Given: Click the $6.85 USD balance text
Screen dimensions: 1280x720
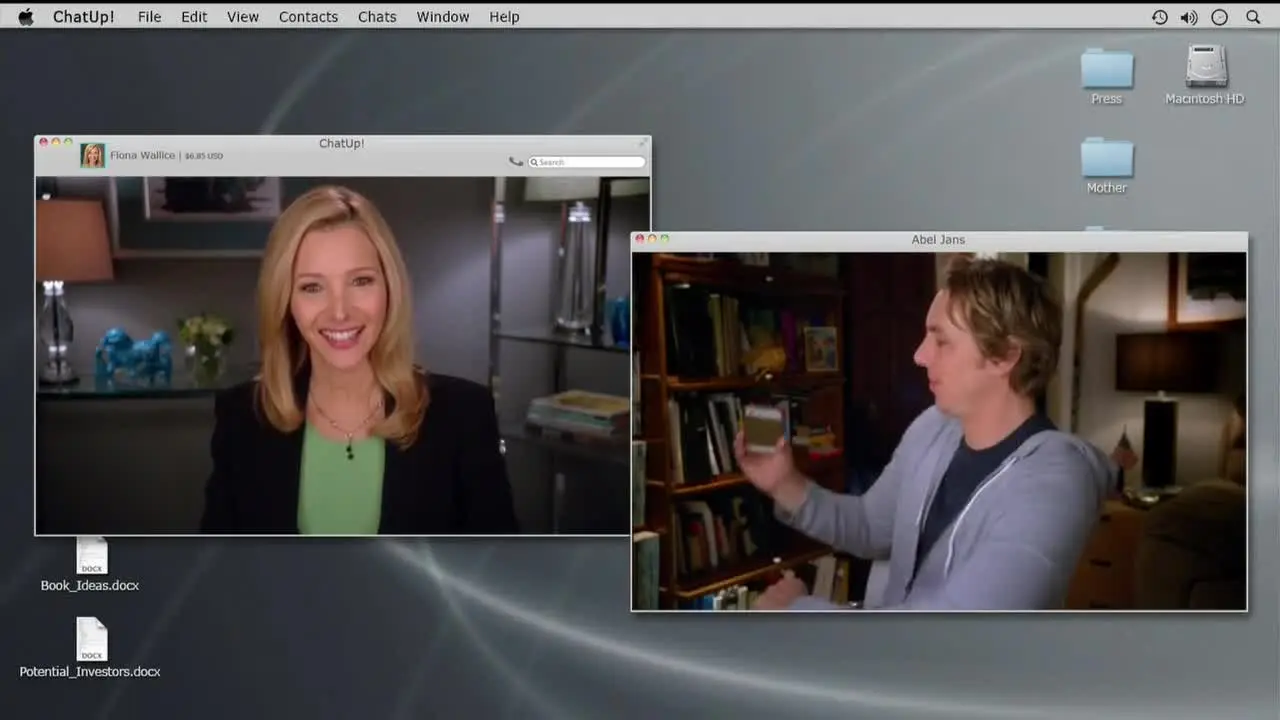Looking at the screenshot, I should click(204, 156).
